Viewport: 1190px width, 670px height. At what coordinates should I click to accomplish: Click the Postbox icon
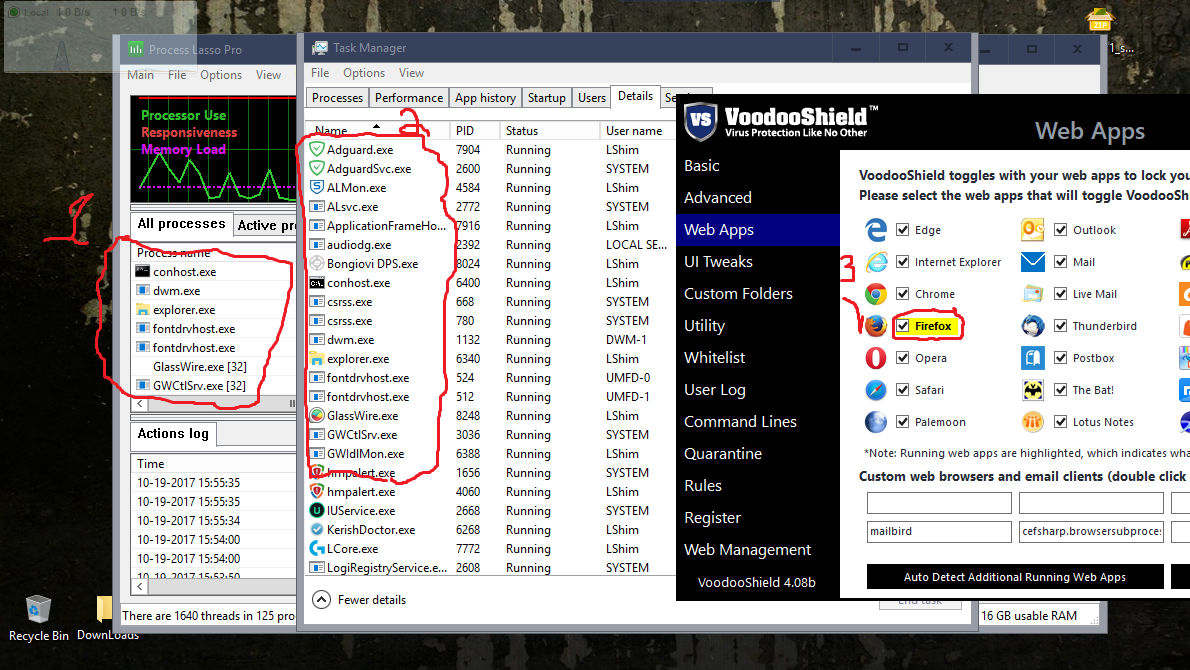1033,357
